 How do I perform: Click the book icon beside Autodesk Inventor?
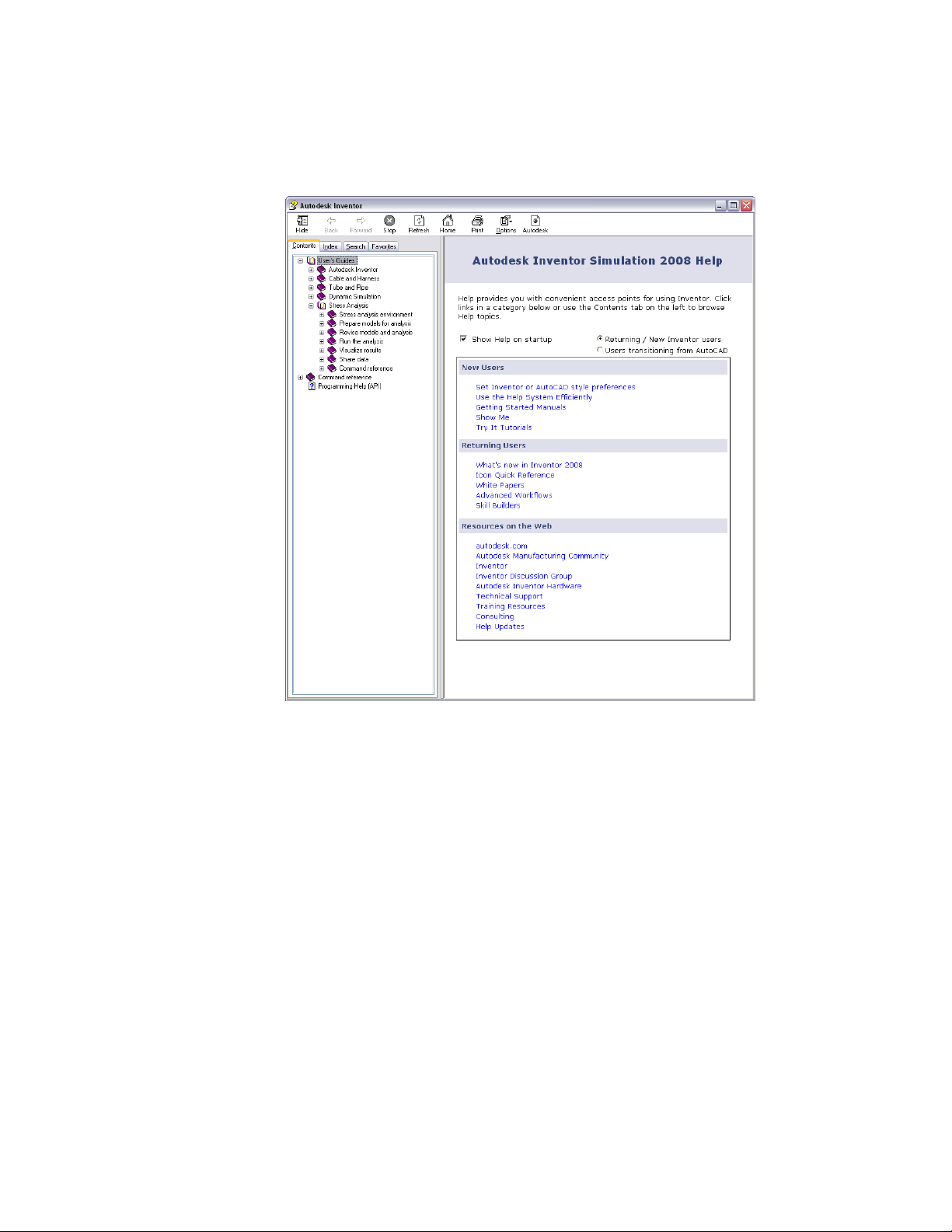322,270
